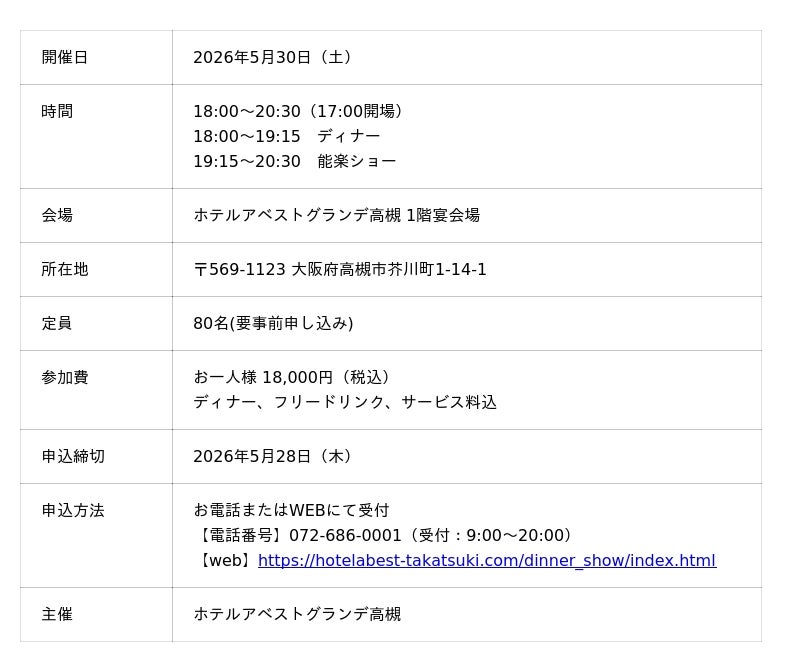Click the 18:00～20:30（17:00開場）text
800x672 pixels.
(x=300, y=112)
